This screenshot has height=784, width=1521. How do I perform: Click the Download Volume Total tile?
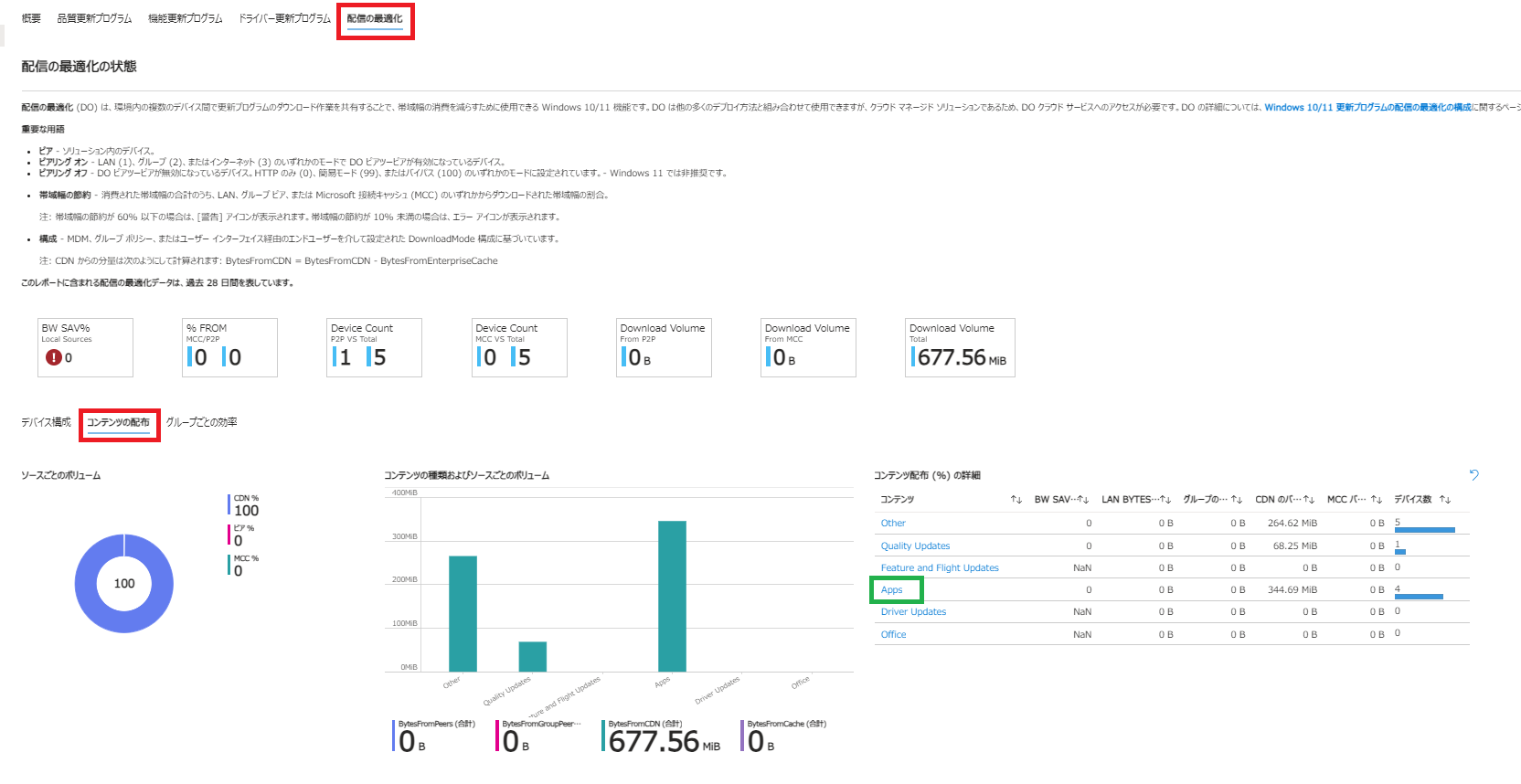[x=960, y=347]
